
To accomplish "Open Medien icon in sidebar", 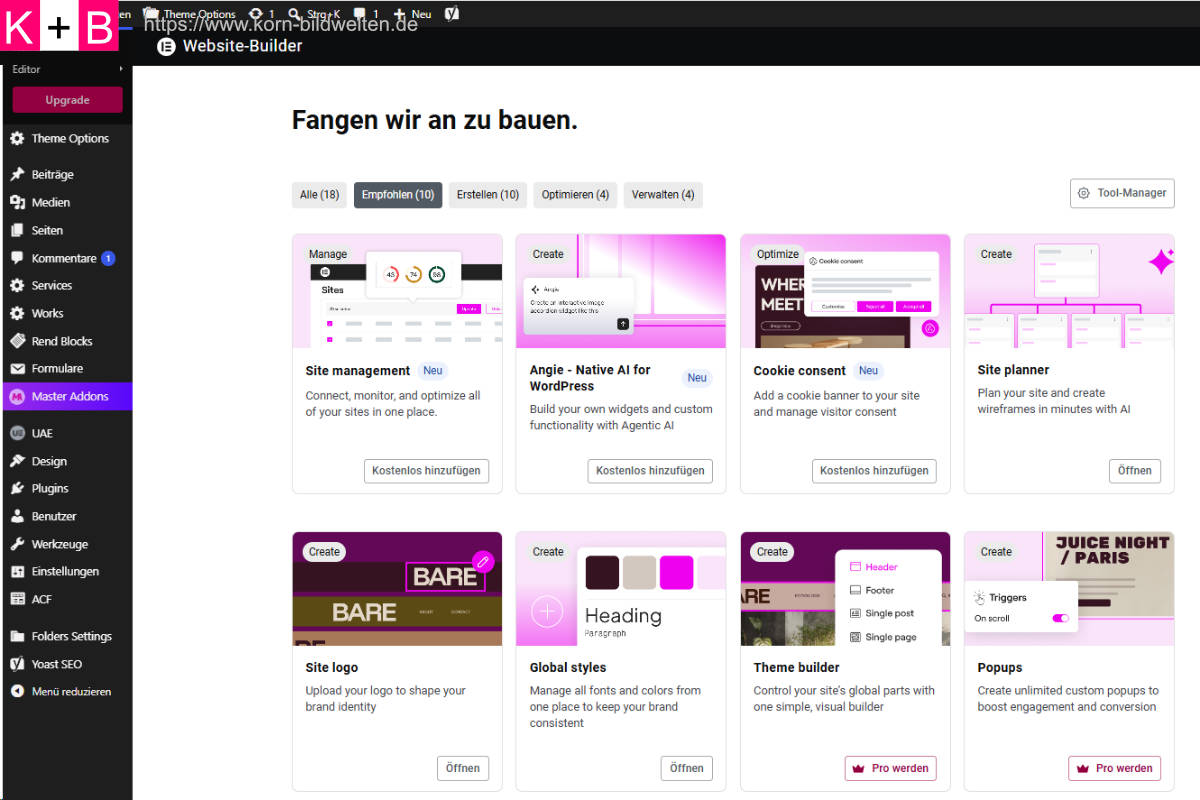I will click(17, 202).
